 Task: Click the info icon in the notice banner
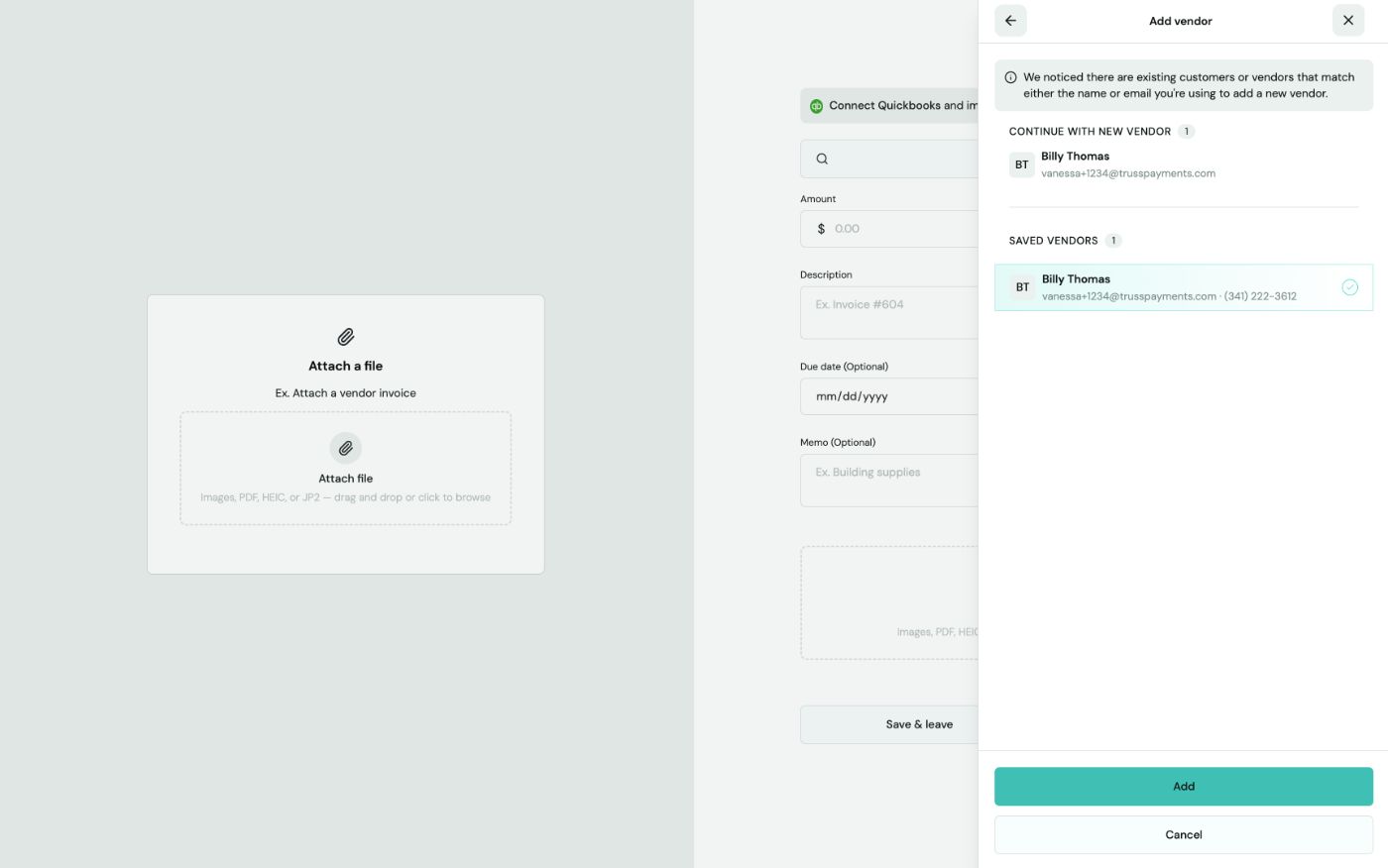click(x=1010, y=77)
